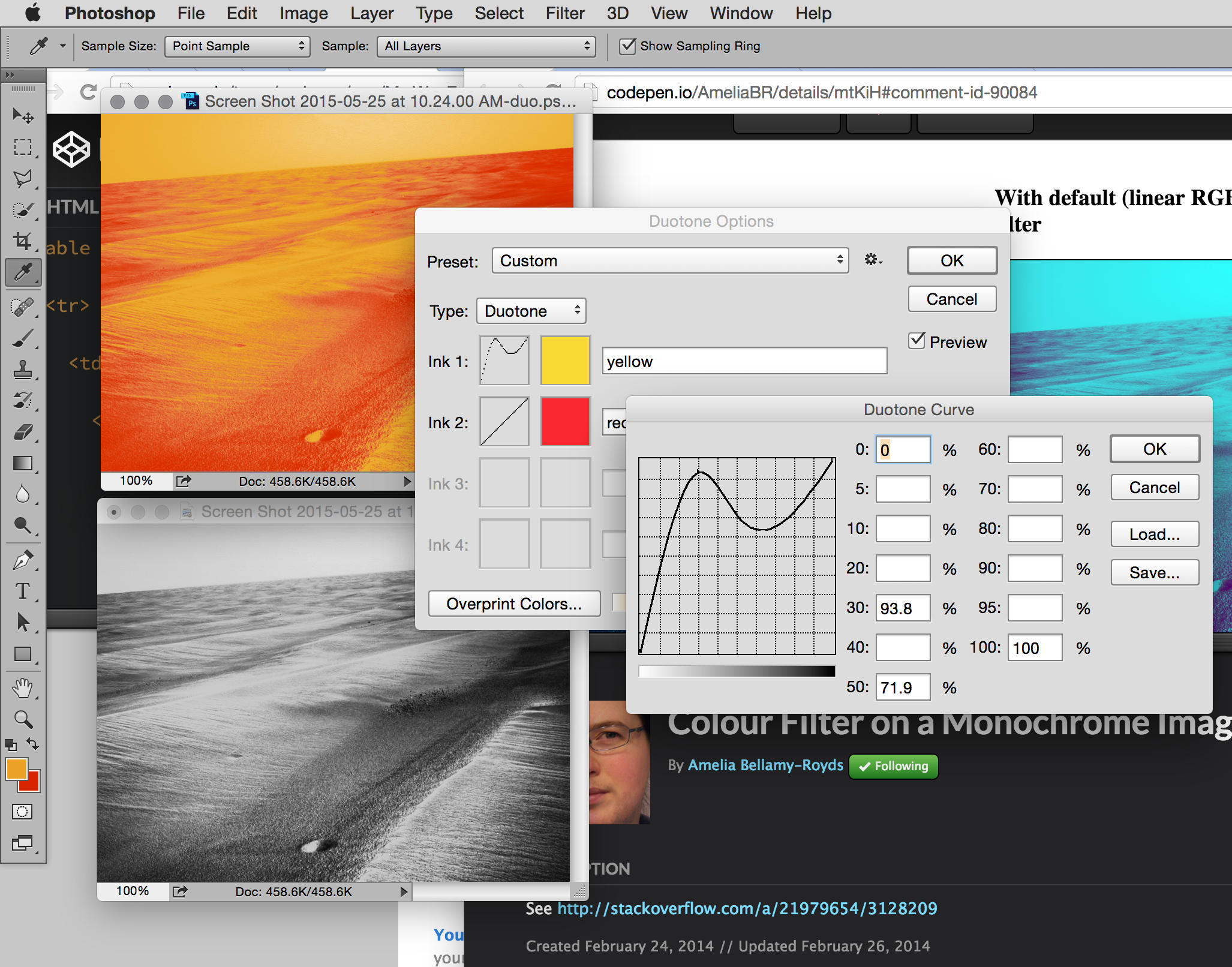This screenshot has width=1232, height=967.
Task: Select the Clone Stamp tool
Action: 23,369
